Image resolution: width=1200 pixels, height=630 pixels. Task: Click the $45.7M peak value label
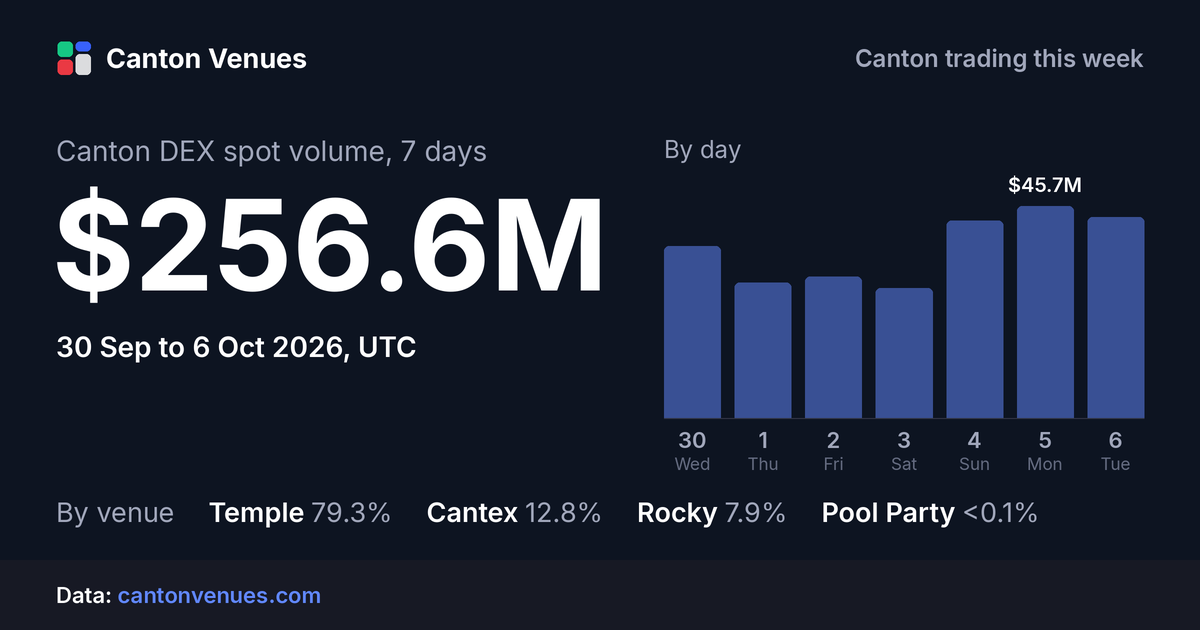tap(1045, 185)
